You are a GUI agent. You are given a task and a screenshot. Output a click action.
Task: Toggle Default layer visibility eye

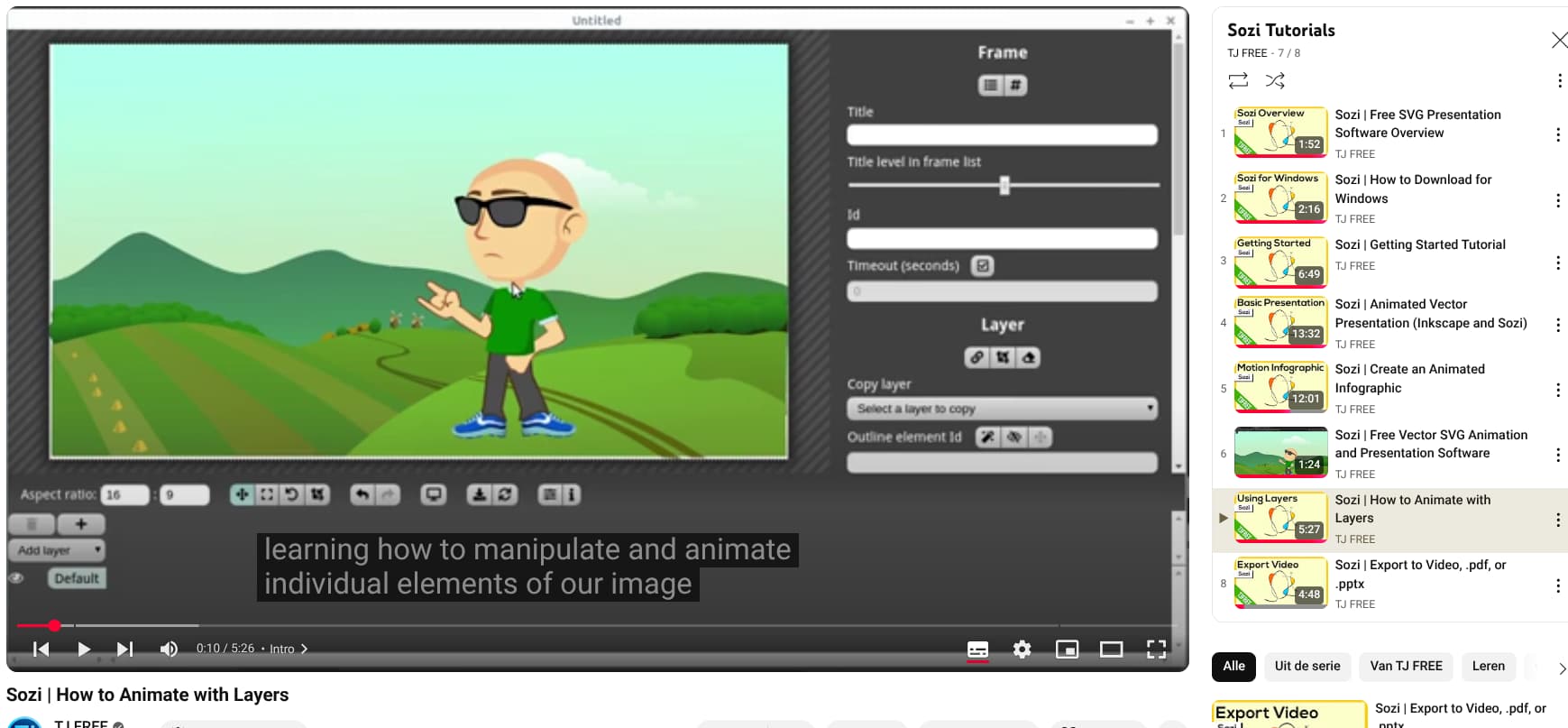pyautogui.click(x=16, y=578)
